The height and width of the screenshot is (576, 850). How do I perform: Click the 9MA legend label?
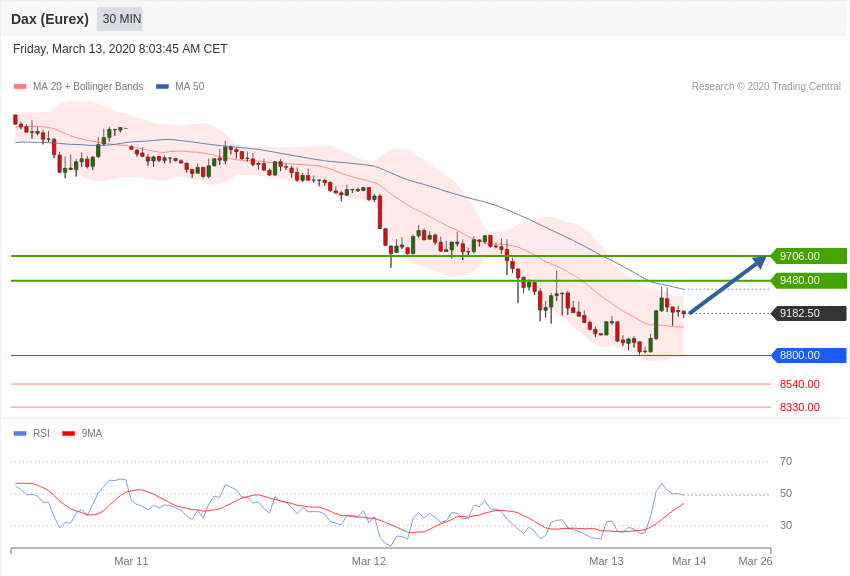pos(92,433)
